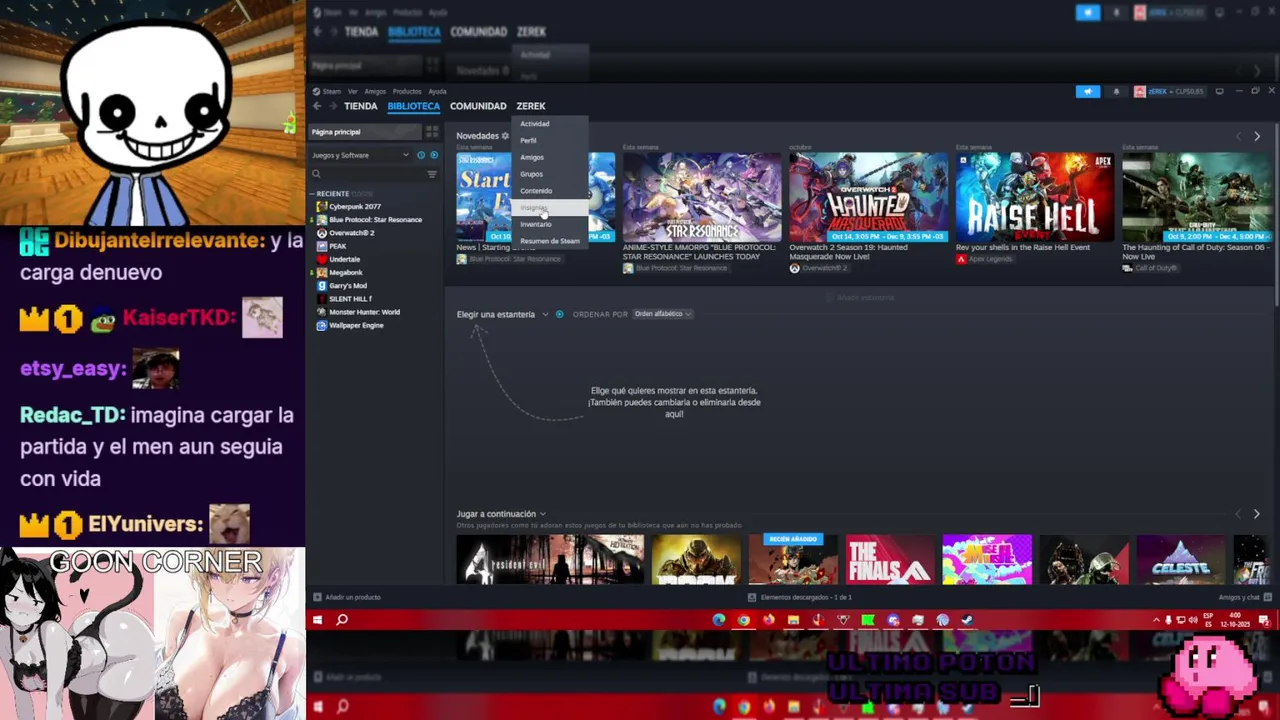Viewport: 1280px width, 720px height.
Task: Open THE FINALS game capsule
Action: [x=889, y=559]
